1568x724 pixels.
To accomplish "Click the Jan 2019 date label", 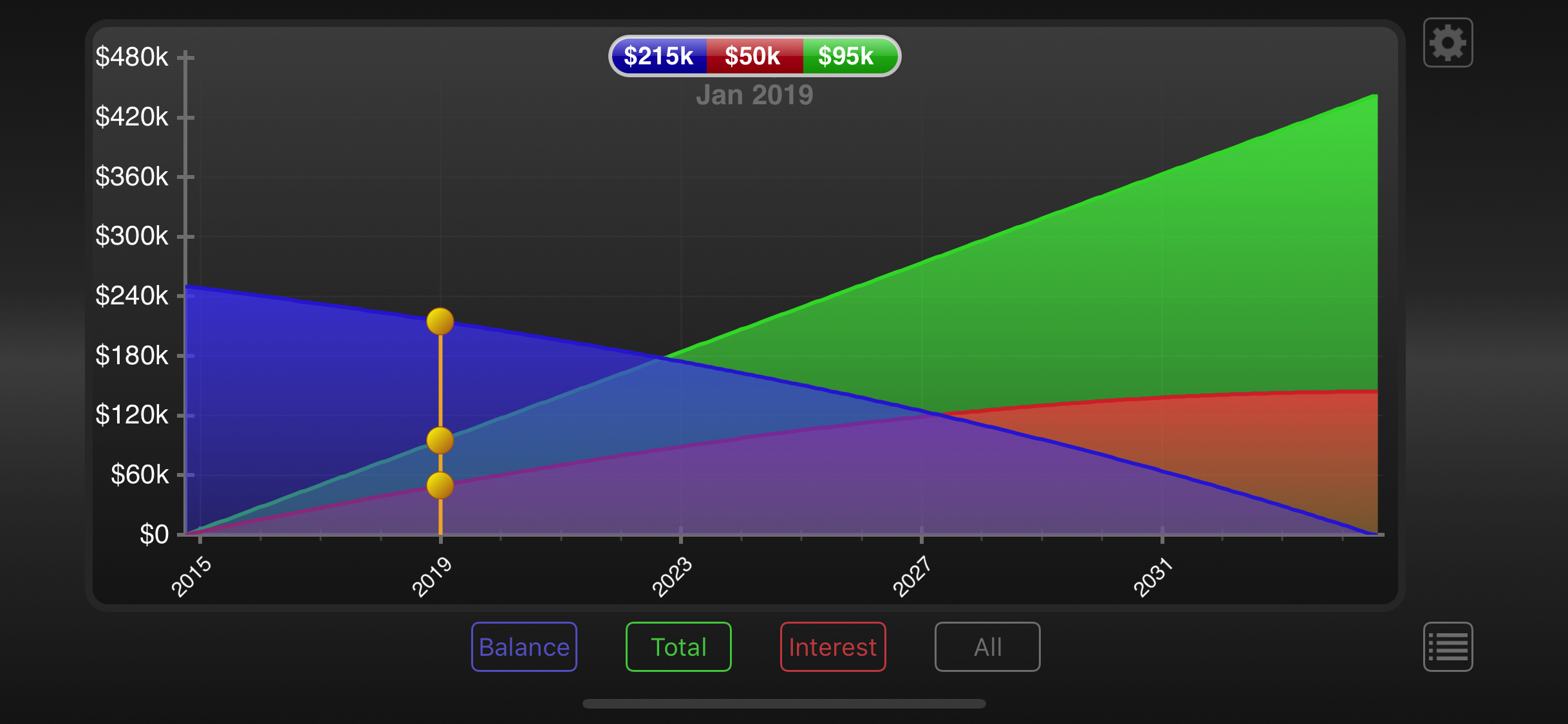I will point(754,95).
